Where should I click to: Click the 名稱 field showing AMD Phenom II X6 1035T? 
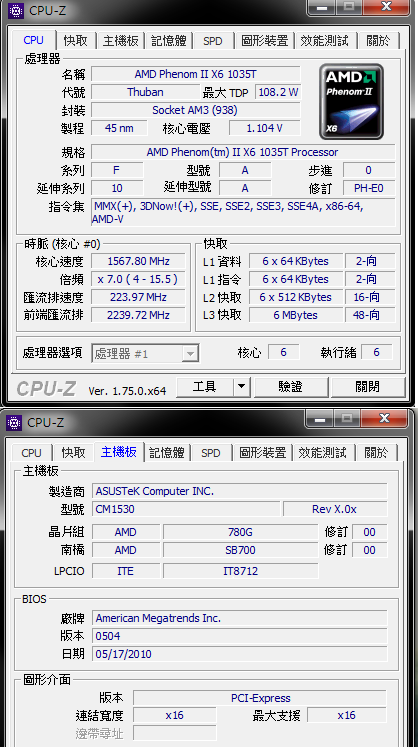pos(196,74)
